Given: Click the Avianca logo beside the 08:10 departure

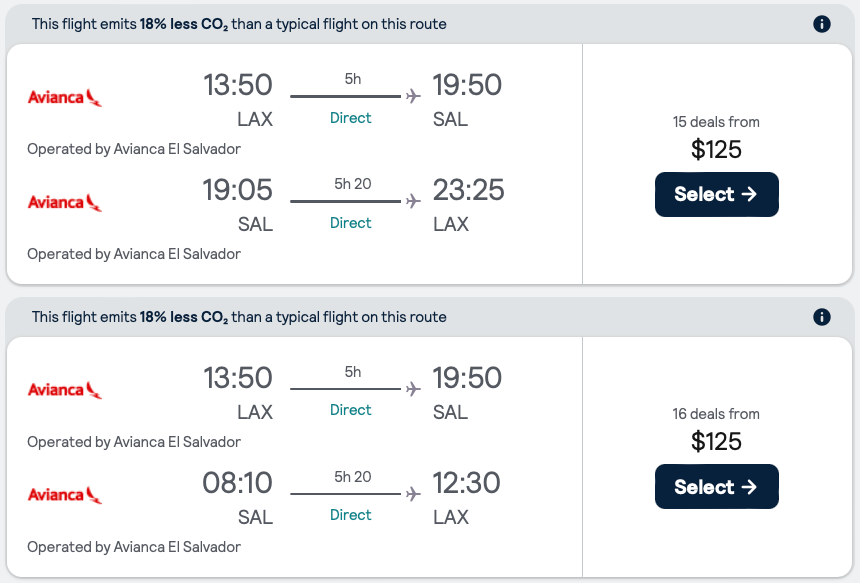Looking at the screenshot, I should click(x=65, y=495).
